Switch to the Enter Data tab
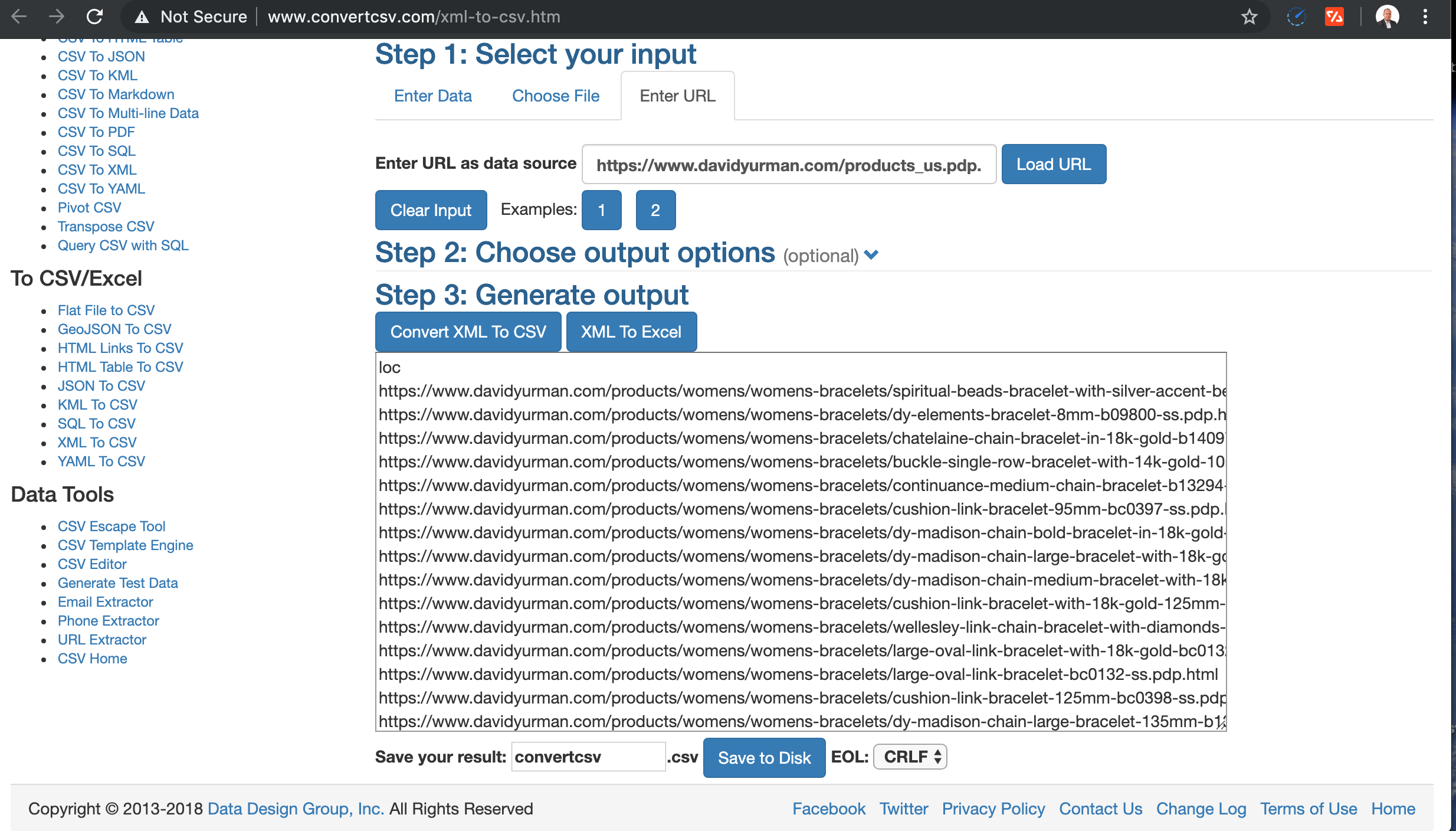This screenshot has height=831, width=1456. click(432, 96)
